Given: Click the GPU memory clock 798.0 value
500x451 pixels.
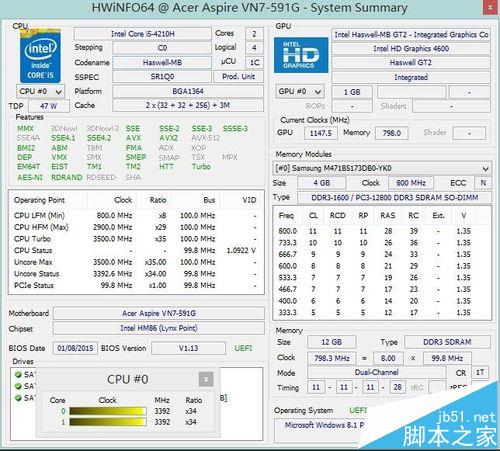Looking at the screenshot, I should point(392,133).
